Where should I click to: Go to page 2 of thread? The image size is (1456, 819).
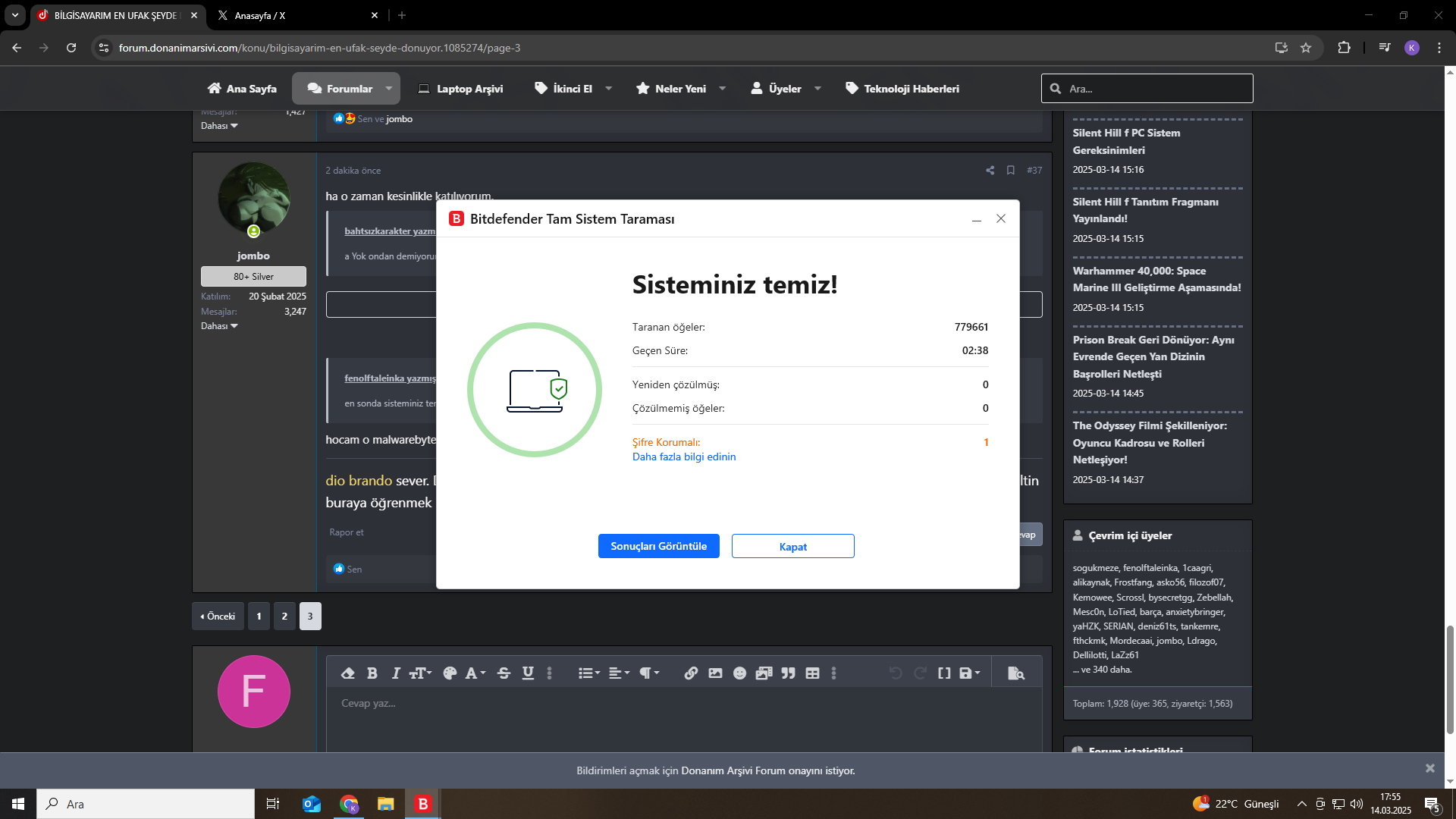coord(284,617)
